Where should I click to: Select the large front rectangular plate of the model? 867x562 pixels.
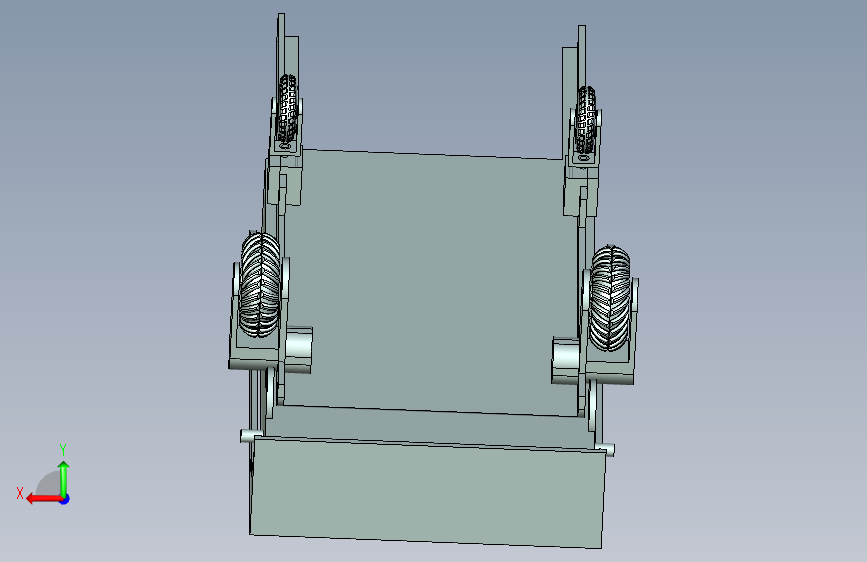tap(427, 491)
